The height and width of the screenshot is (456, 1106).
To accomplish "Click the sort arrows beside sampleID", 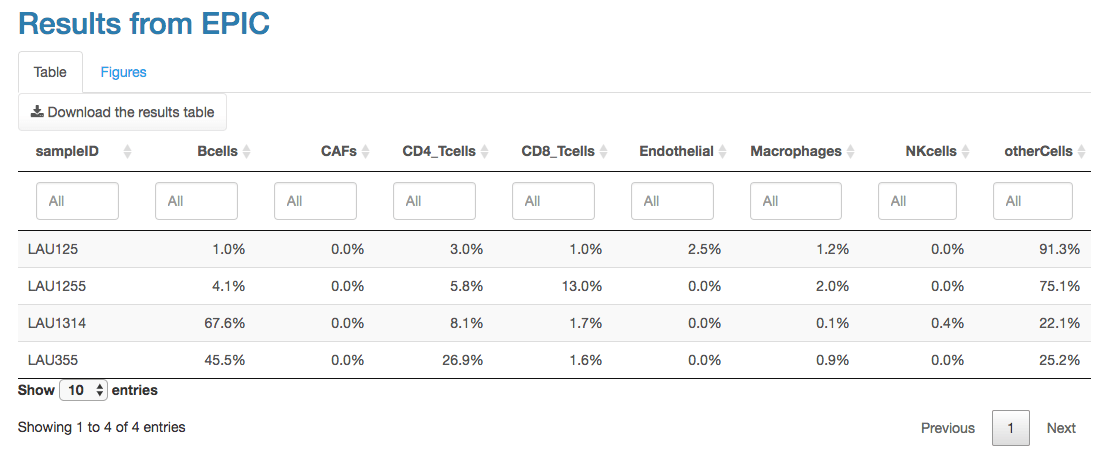I will [x=127, y=152].
